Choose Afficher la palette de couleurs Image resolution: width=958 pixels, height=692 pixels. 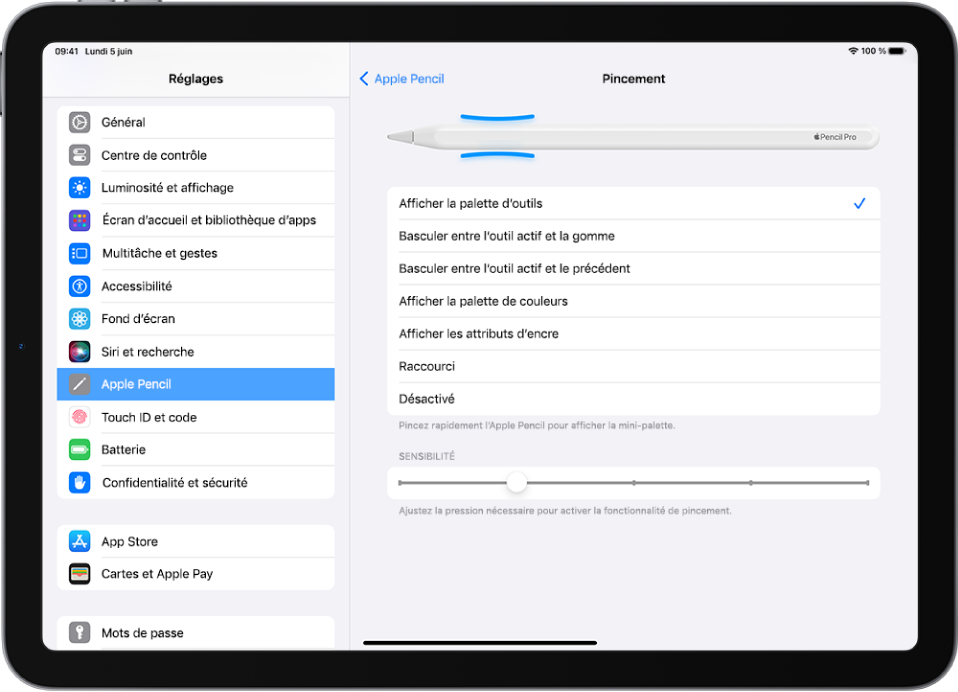coord(634,301)
